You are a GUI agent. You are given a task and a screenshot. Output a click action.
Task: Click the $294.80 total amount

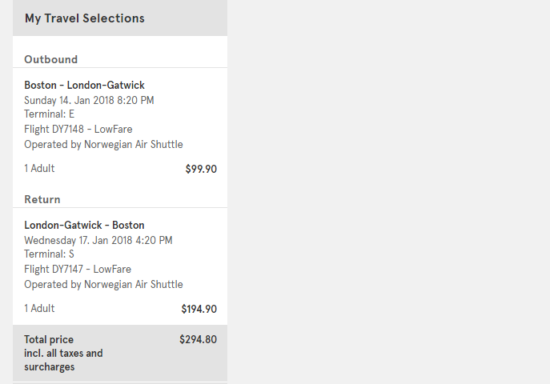click(198, 339)
